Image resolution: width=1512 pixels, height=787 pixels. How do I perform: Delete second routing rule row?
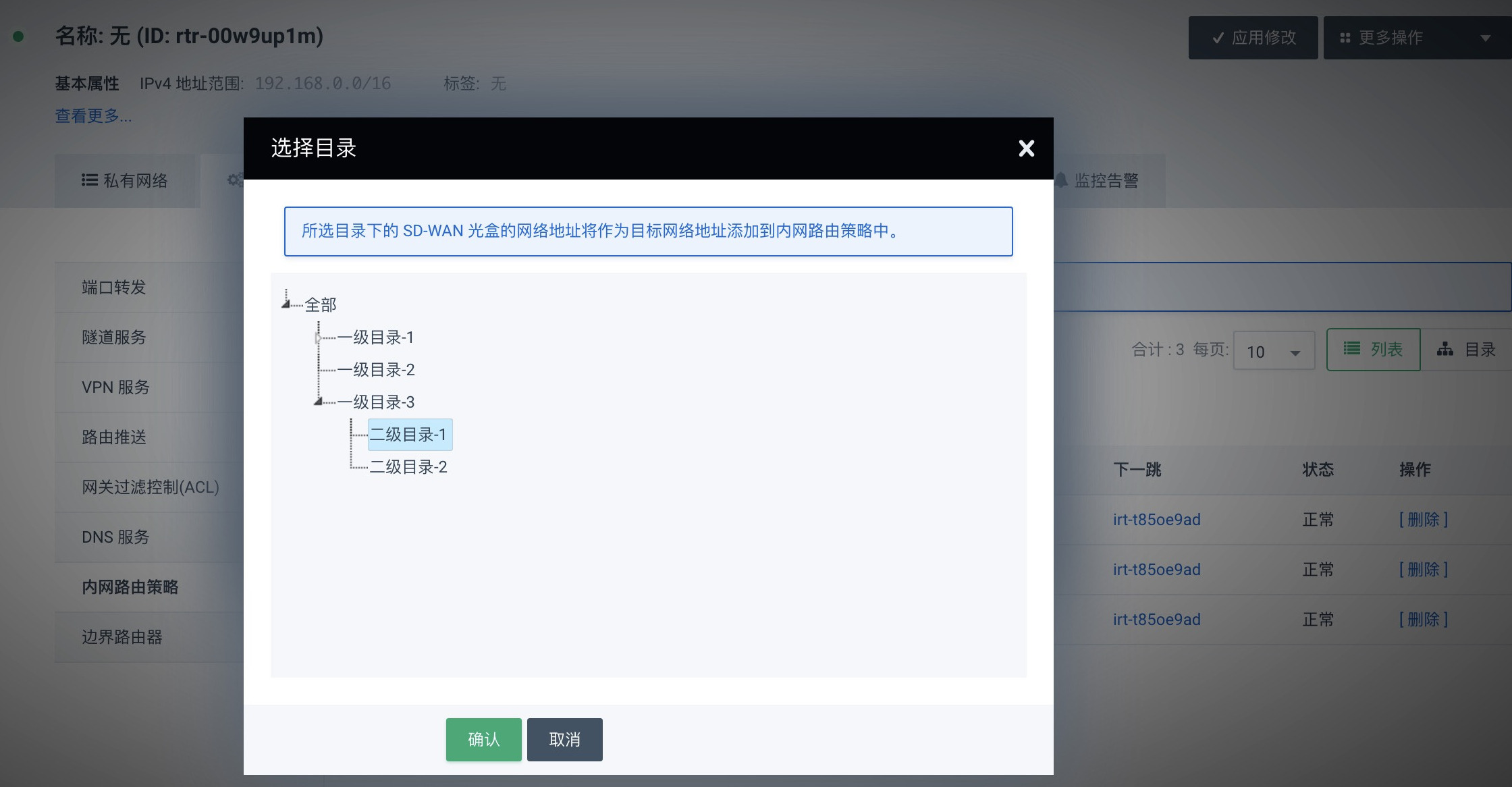[x=1424, y=570]
